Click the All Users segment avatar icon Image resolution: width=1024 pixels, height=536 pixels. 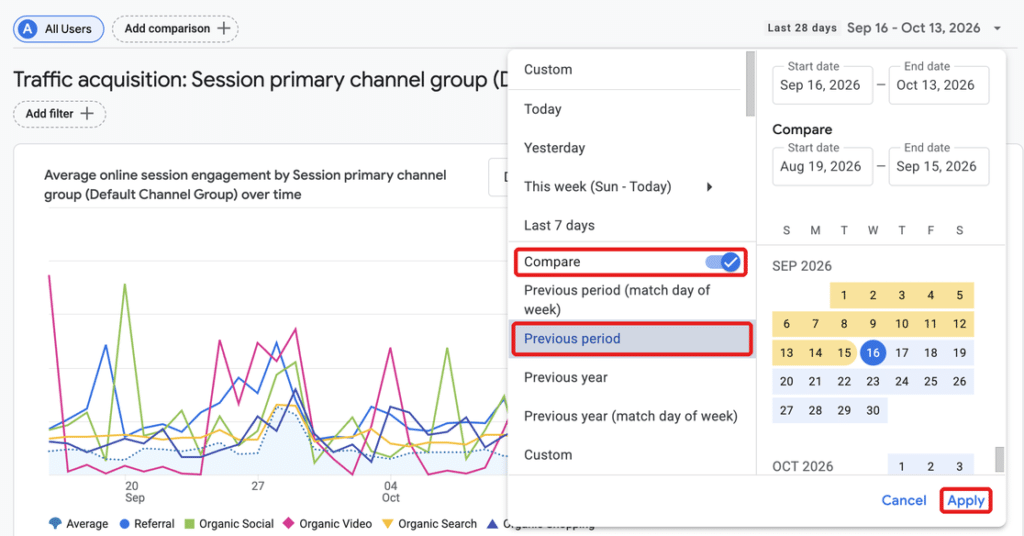tap(27, 29)
